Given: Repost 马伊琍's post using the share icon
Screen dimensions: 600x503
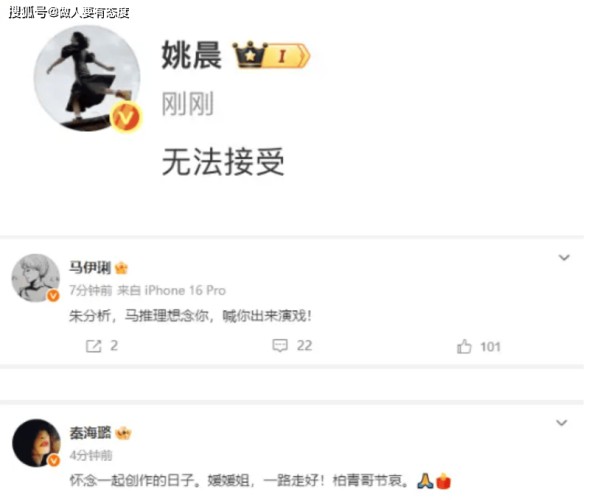Looking at the screenshot, I should click(93, 346).
